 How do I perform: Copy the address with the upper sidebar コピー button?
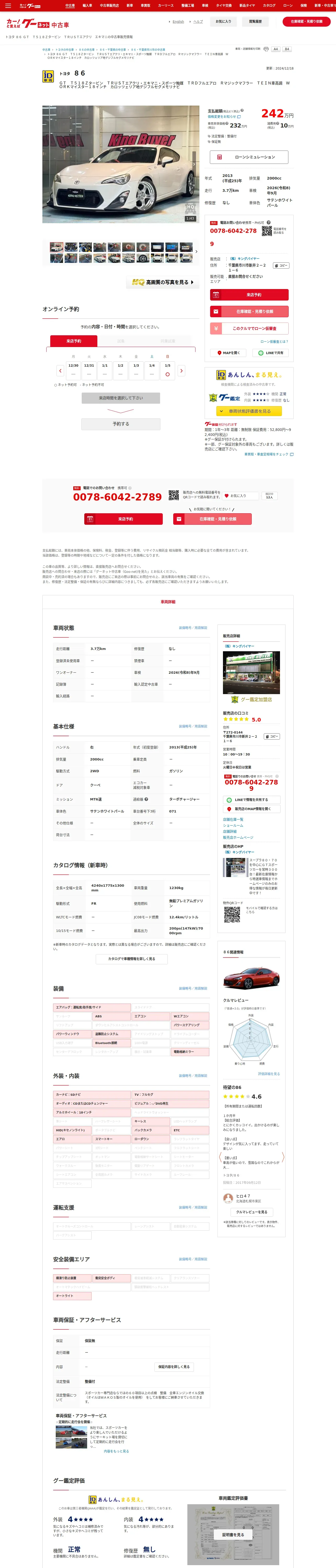[281, 266]
